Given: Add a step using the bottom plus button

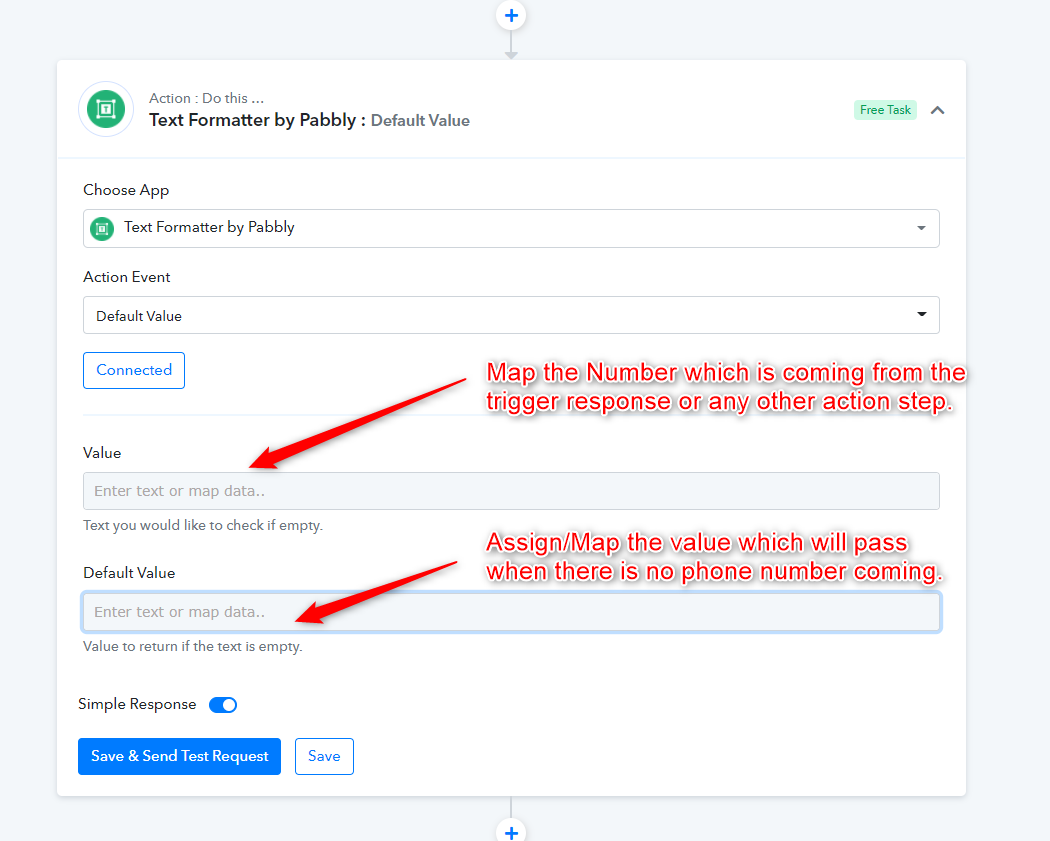Looking at the screenshot, I should [511, 832].
